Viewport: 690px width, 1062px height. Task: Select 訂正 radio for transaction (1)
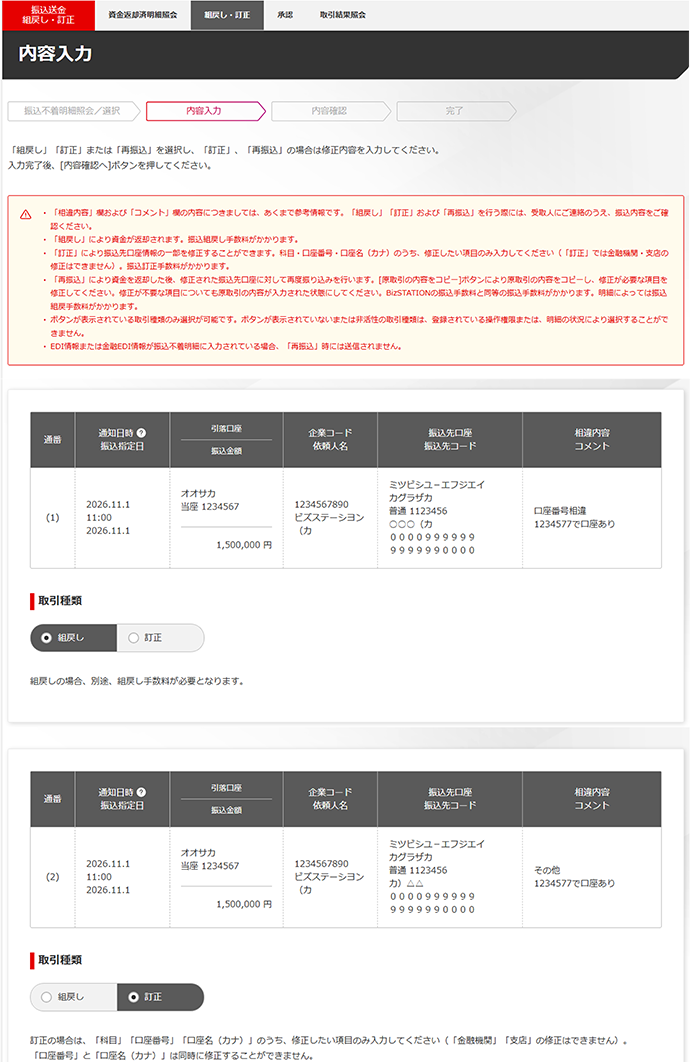(x=133, y=637)
